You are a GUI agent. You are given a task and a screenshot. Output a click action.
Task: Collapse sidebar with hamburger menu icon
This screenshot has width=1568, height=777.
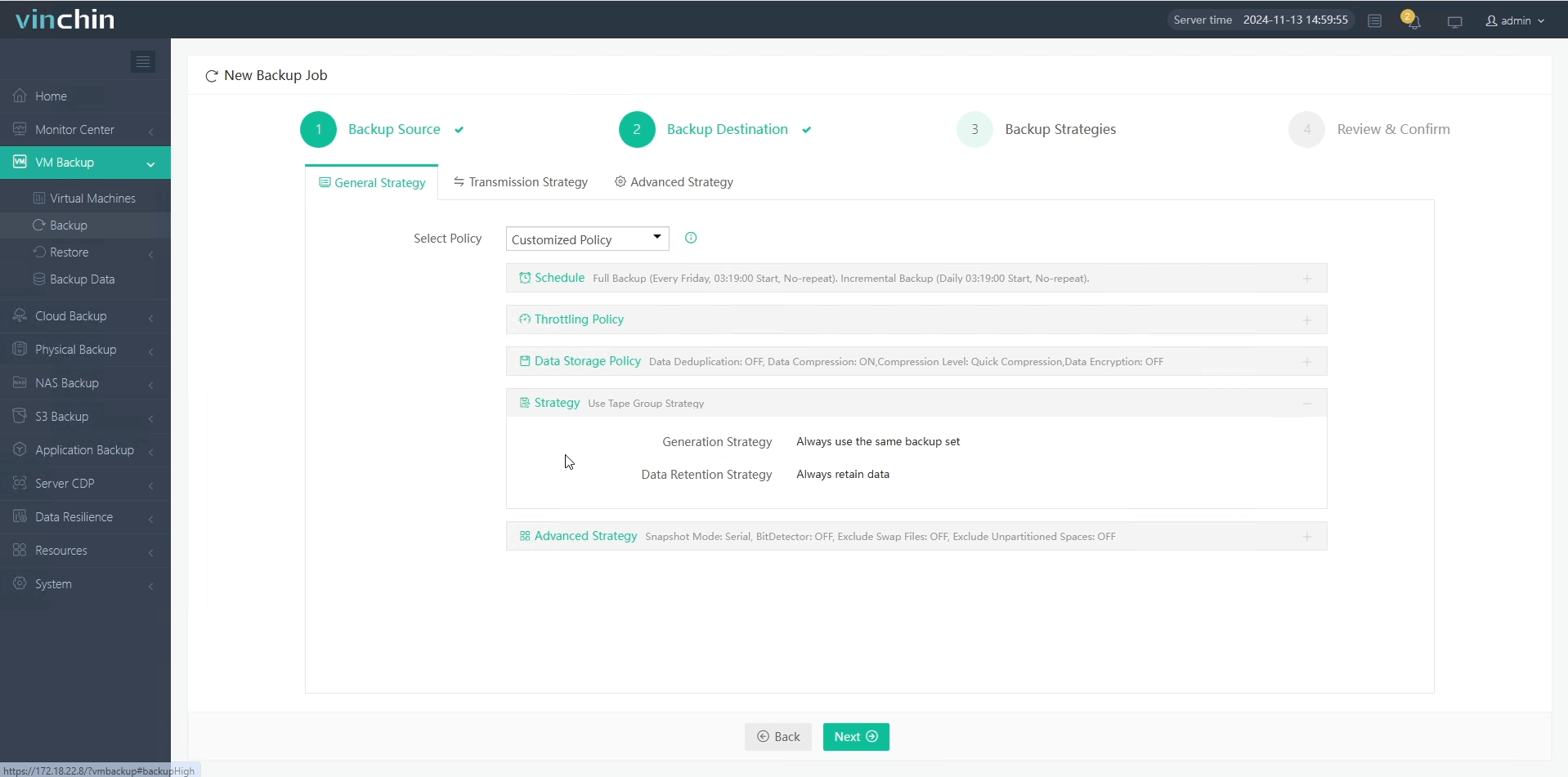143,61
